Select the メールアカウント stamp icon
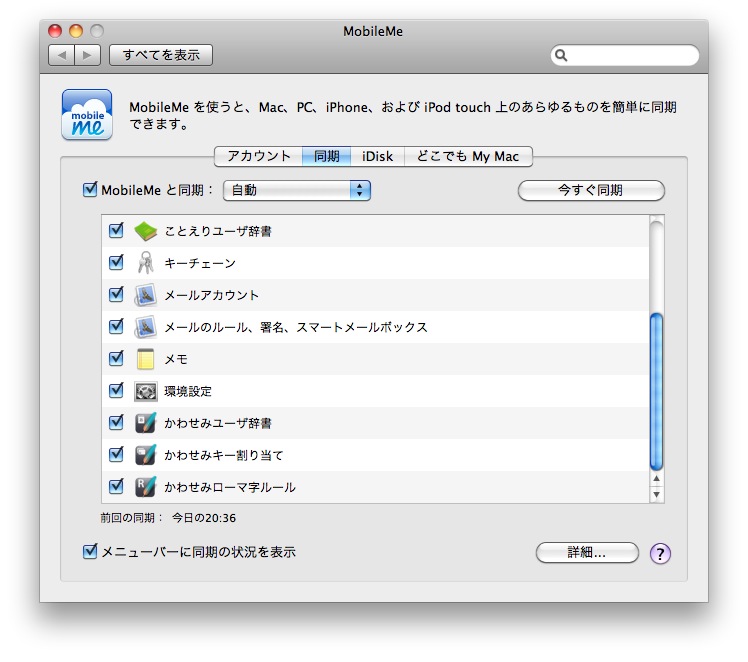748x662 pixels. pos(146,295)
